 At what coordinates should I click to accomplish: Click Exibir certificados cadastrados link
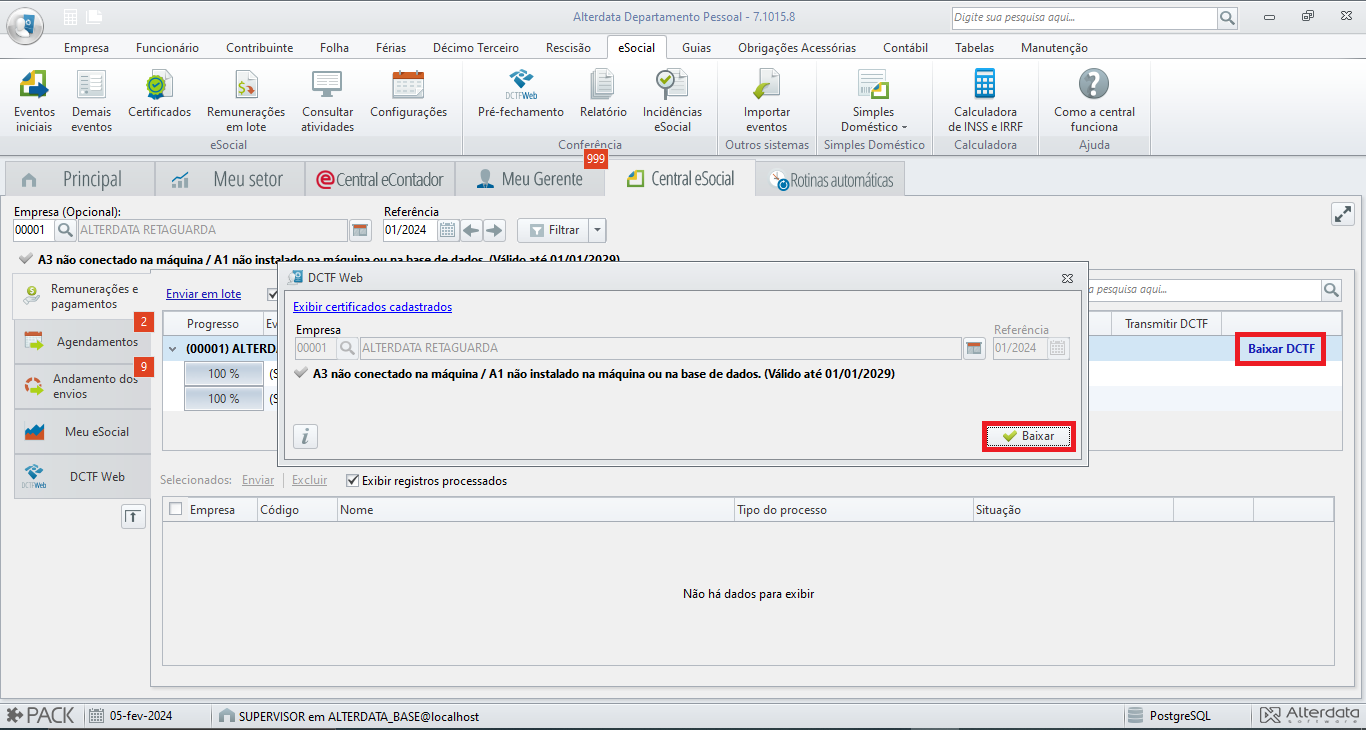coord(372,307)
